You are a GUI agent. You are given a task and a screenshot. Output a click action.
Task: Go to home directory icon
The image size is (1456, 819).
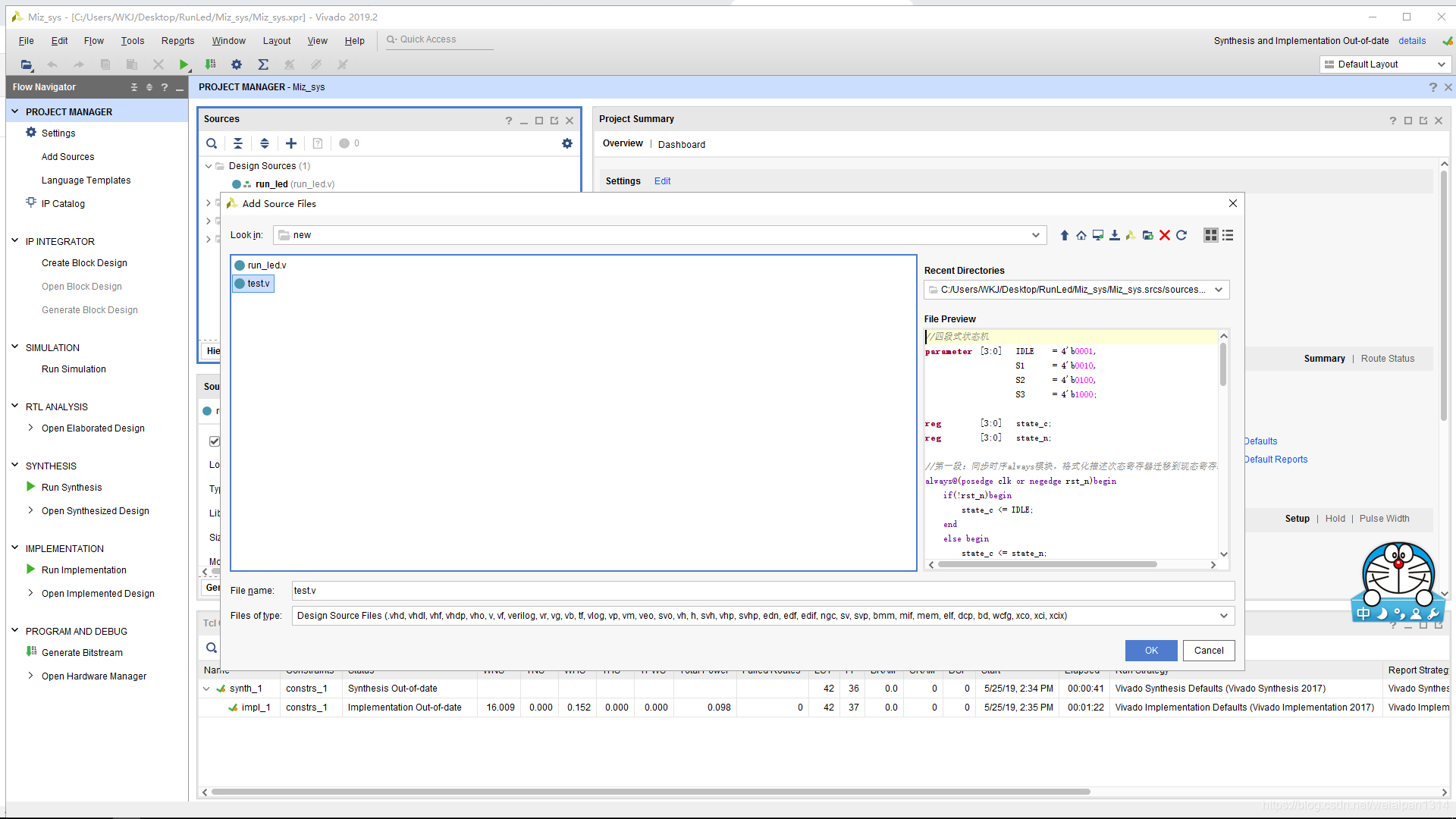tap(1081, 235)
